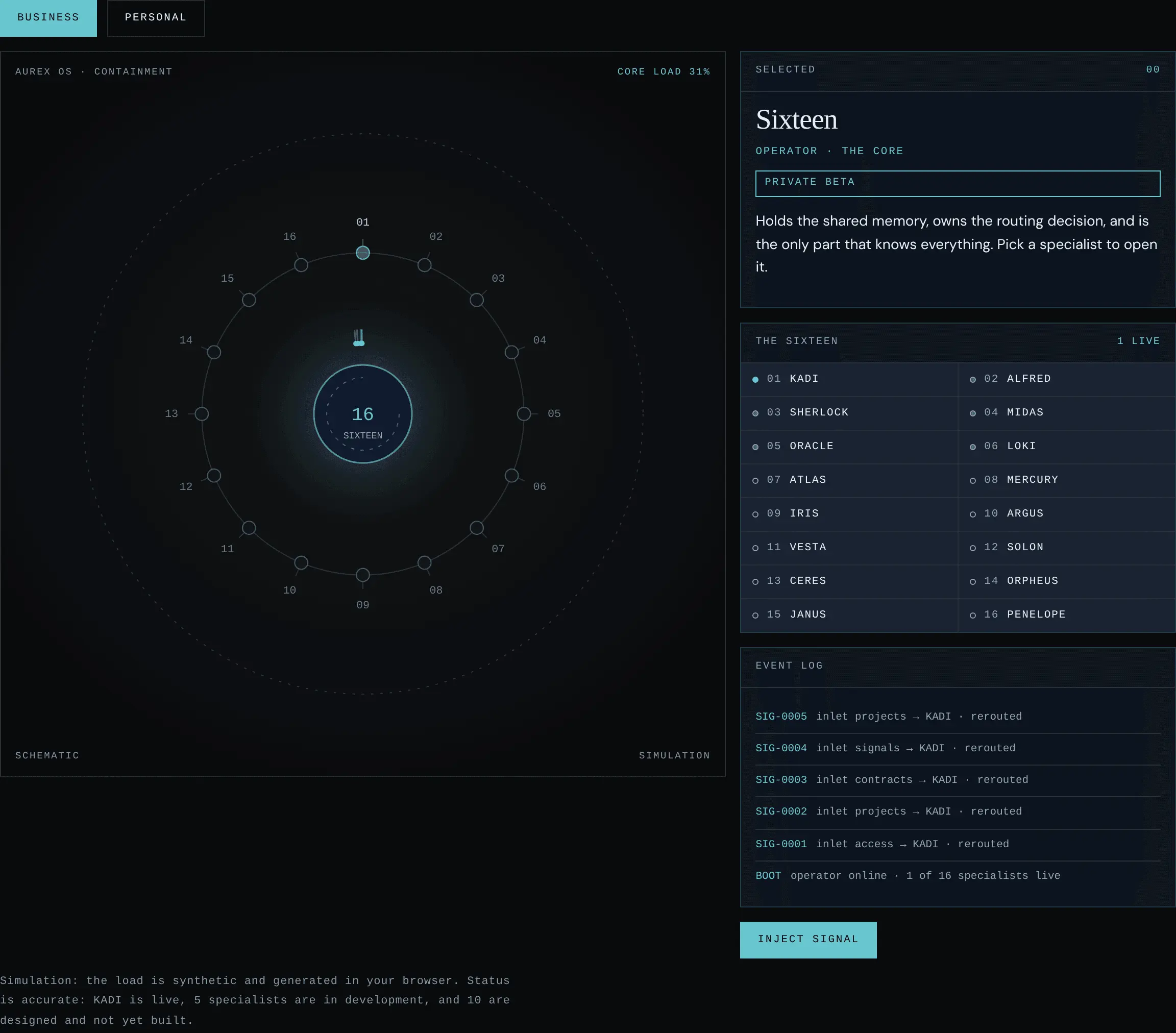Switch to the BUSINESS tab
The width and height of the screenshot is (1176, 1033).
(48, 18)
